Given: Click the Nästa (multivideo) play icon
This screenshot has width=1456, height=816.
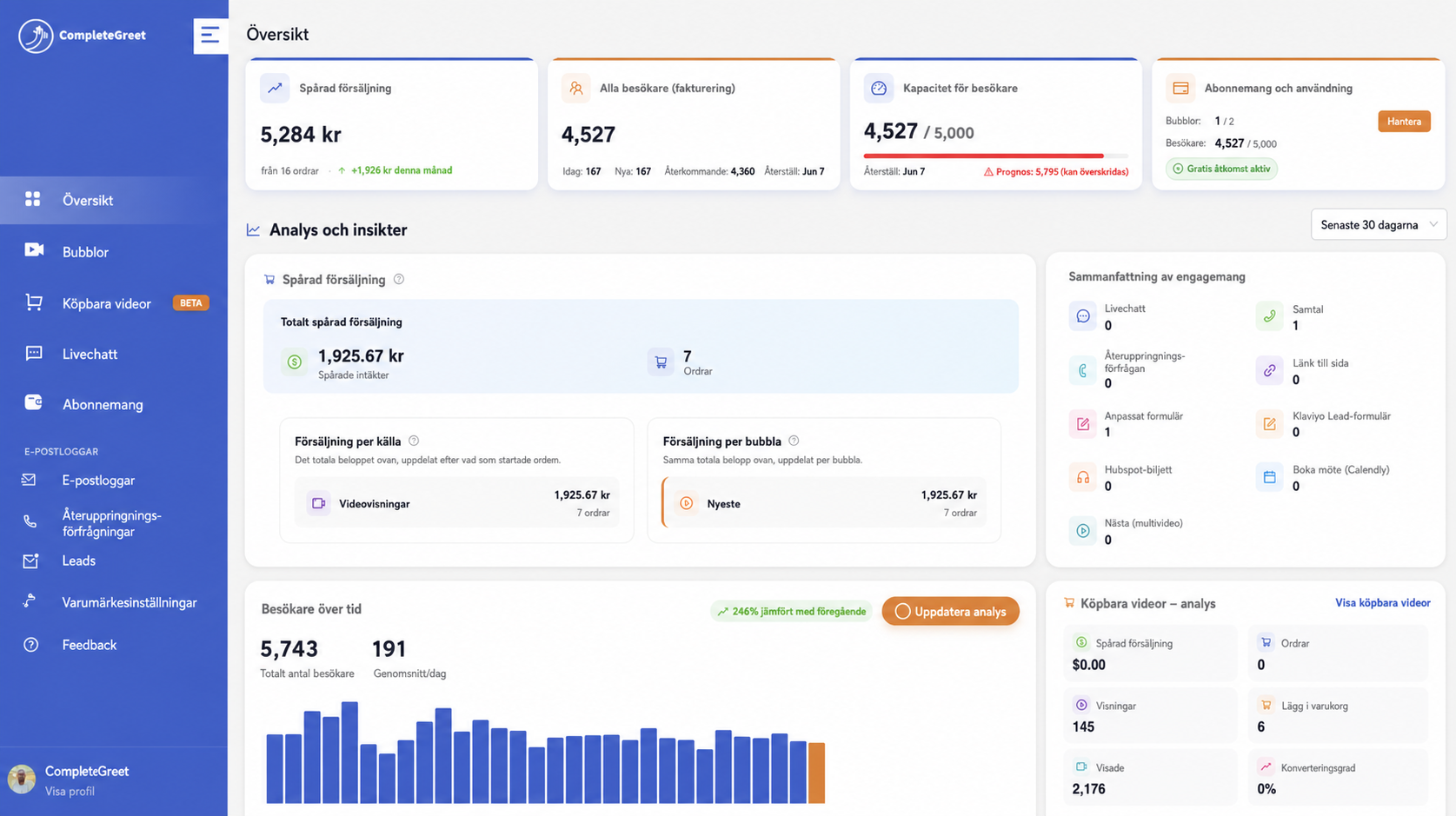Looking at the screenshot, I should pos(1082,531).
